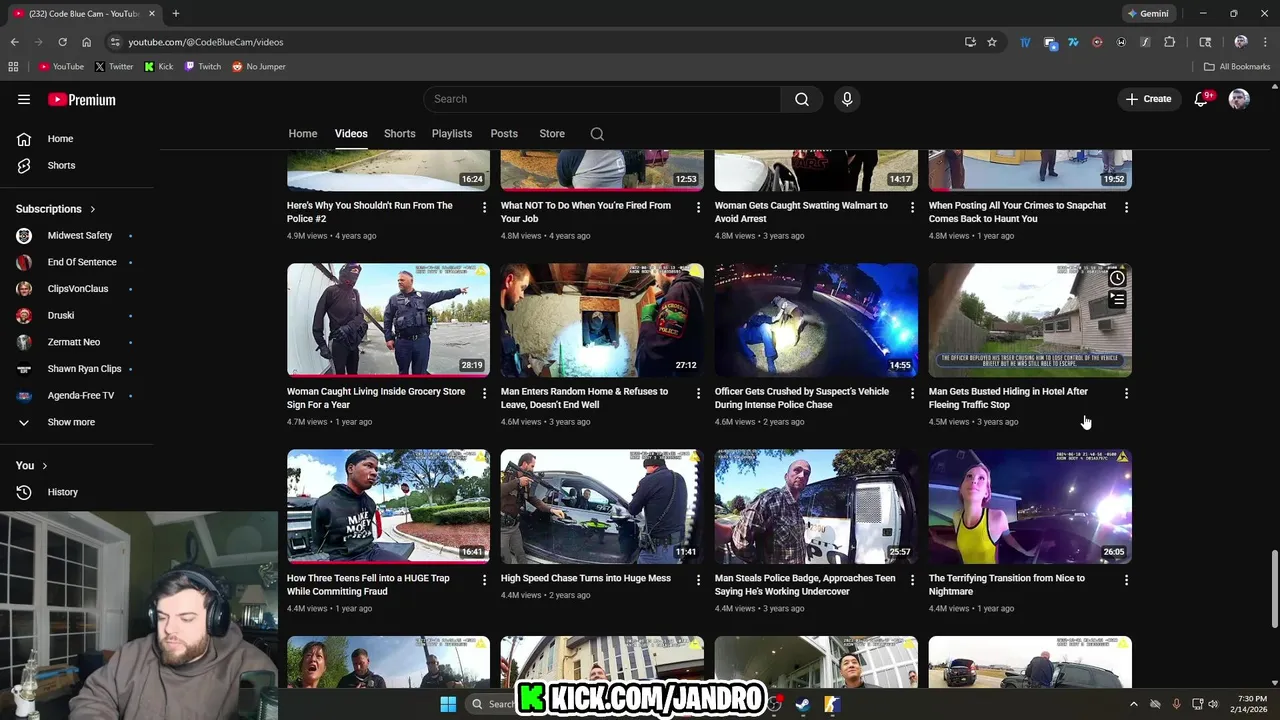The height and width of the screenshot is (720, 1280).
Task: Show hidden system tray icons
Action: tap(1133, 704)
